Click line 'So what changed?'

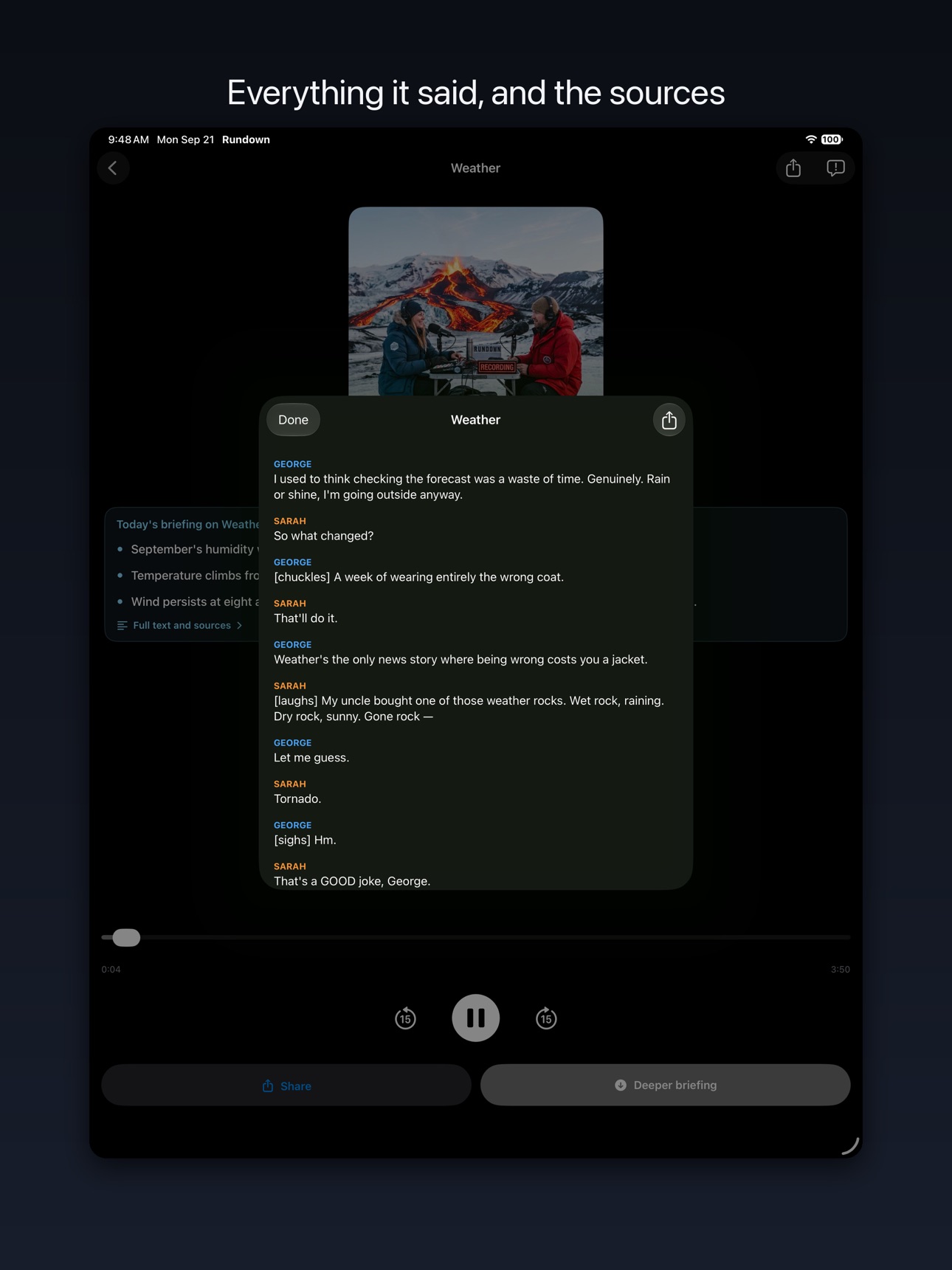[323, 536]
